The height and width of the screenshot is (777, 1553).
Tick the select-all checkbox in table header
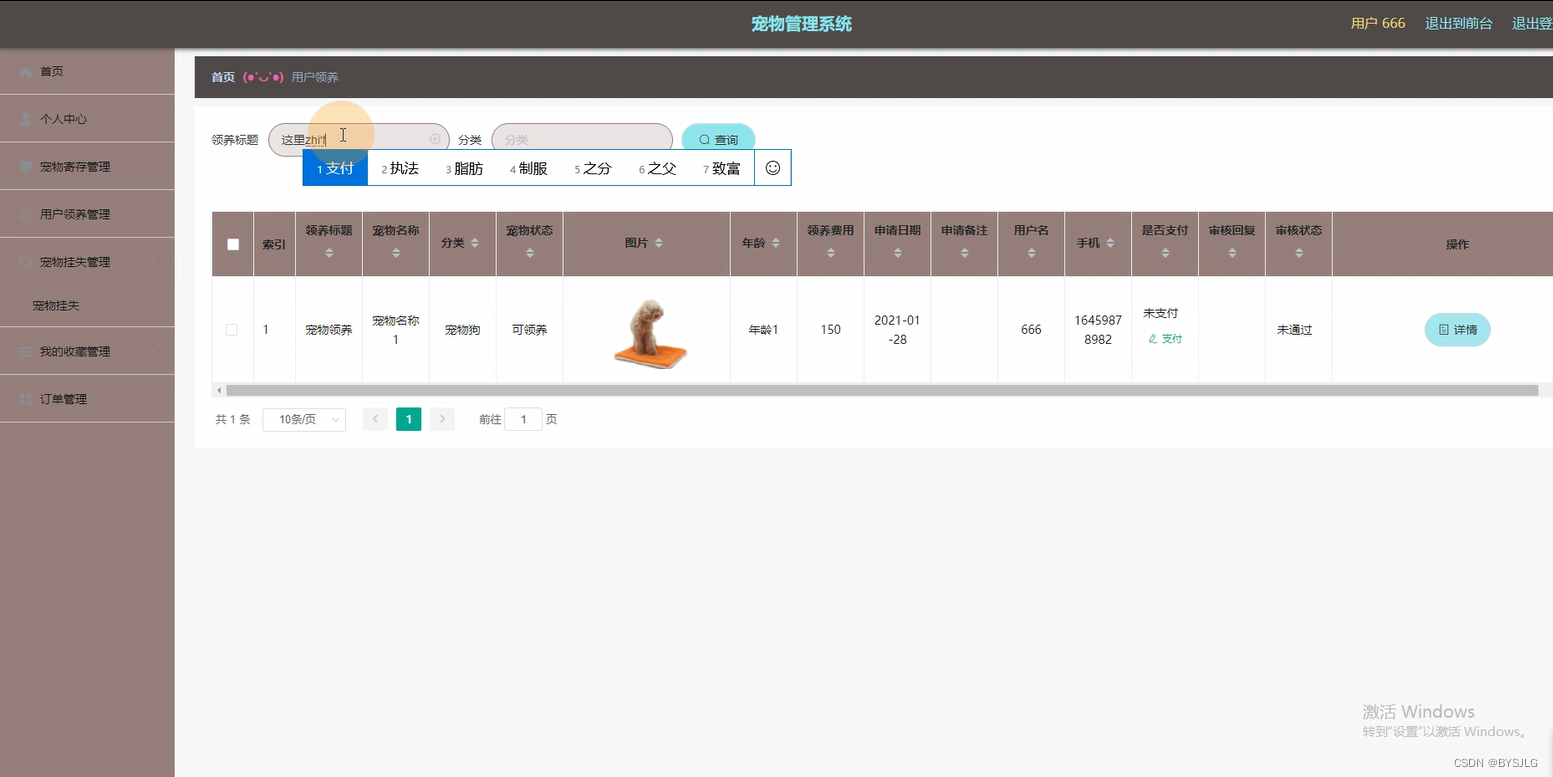[233, 244]
